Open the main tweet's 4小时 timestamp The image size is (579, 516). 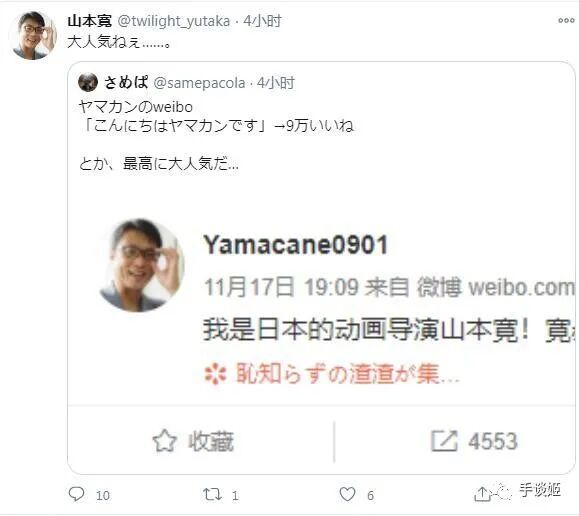pos(263,21)
